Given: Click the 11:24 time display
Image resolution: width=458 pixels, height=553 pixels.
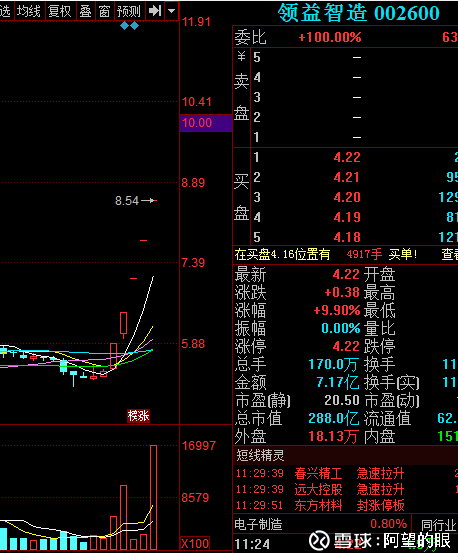Looking at the screenshot, I should click(x=252, y=544).
